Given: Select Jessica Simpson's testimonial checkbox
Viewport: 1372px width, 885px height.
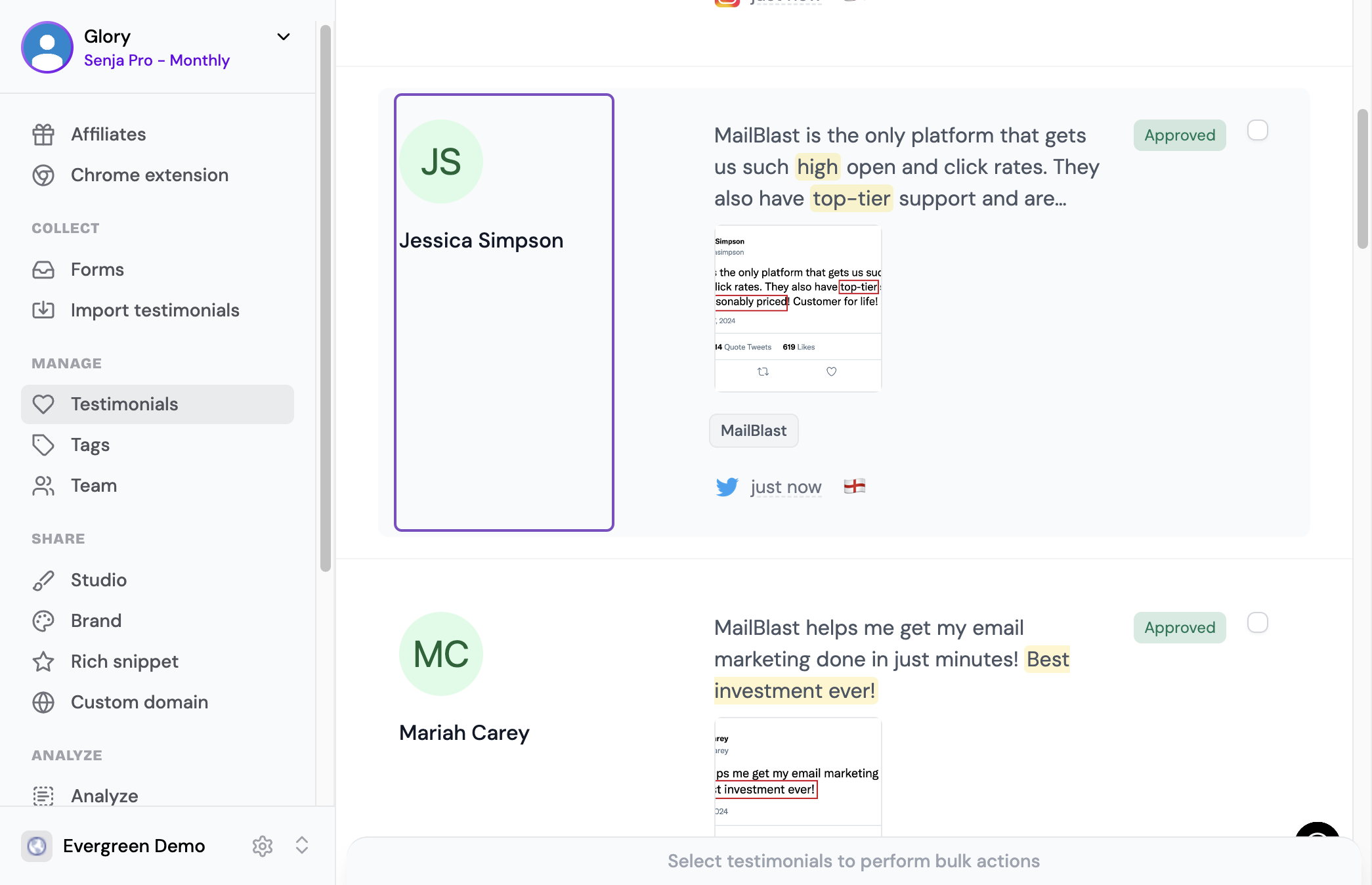Looking at the screenshot, I should point(1258,131).
